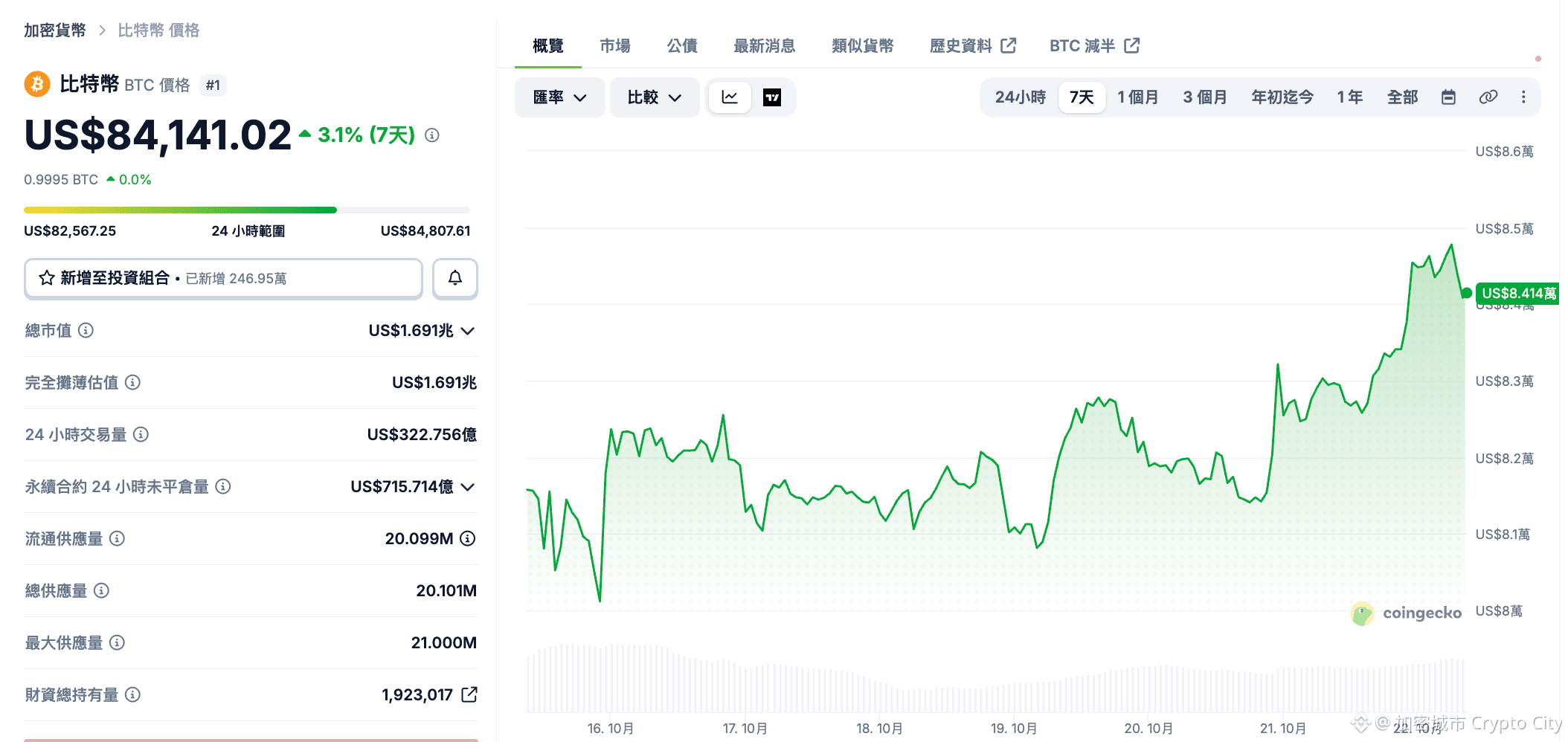Go to 加密貨幣 breadcrumb link
Viewport: 1568px width, 742px height.
click(55, 30)
